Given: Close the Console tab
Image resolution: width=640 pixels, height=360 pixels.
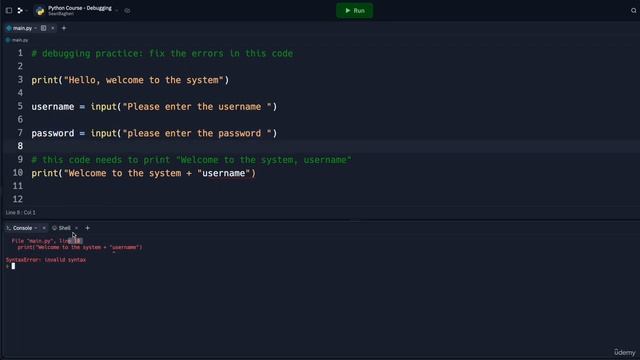Looking at the screenshot, I should pyautogui.click(x=44, y=228).
